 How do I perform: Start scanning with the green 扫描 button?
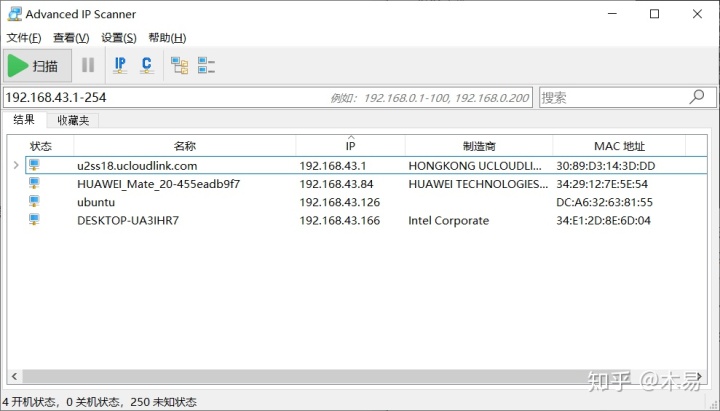pyautogui.click(x=38, y=66)
